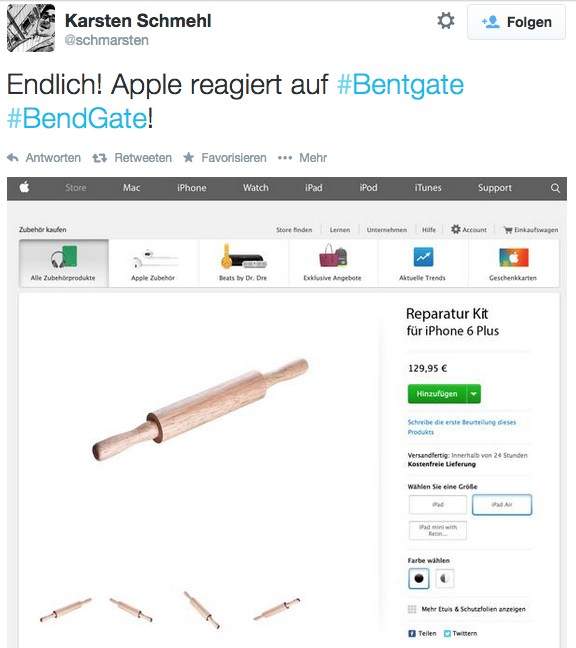Open the #Bentgate hashtag link
Viewport: 576px width, 648px height.
pos(400,85)
